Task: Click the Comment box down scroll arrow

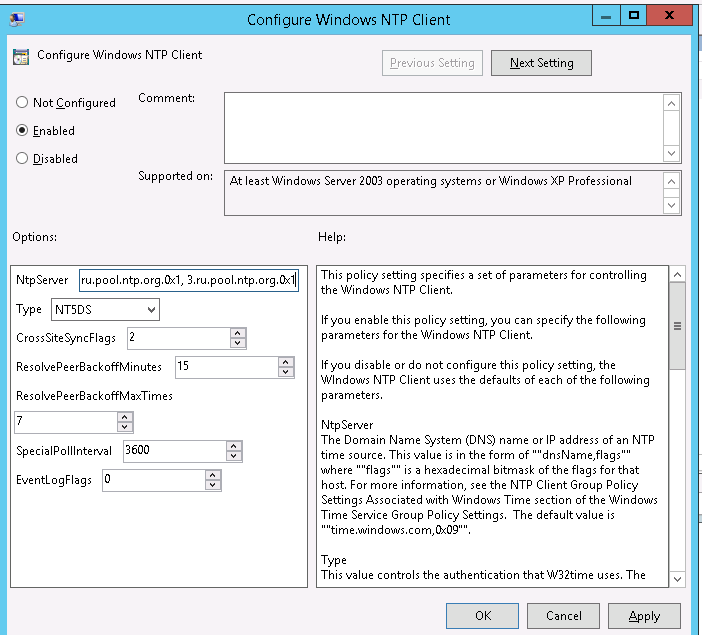Action: point(671,153)
